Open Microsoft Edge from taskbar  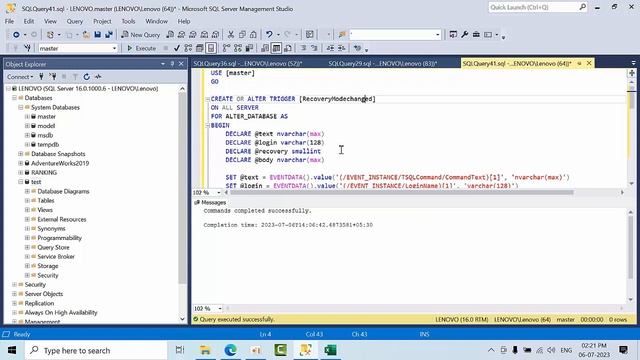click(x=231, y=350)
